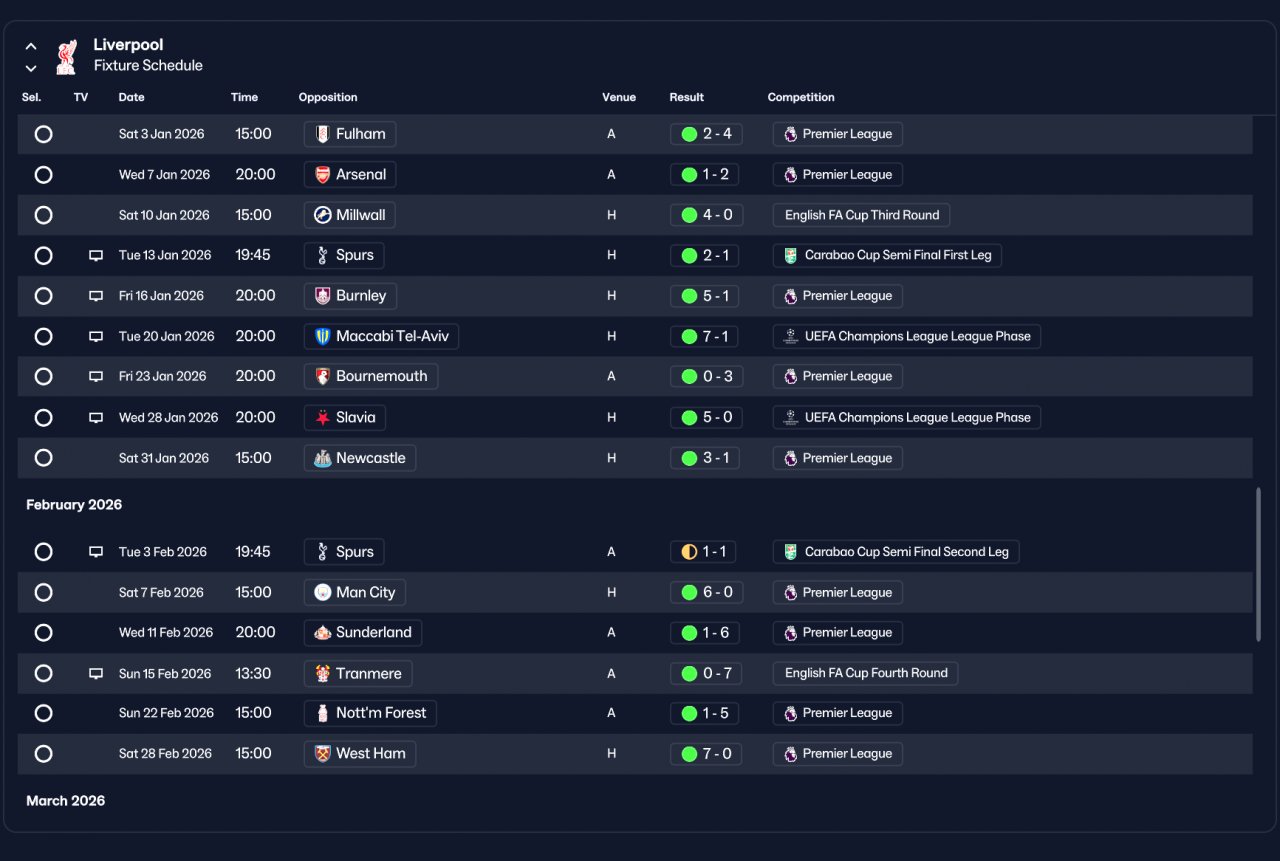Click the West Ham club badge icon

click(322, 753)
